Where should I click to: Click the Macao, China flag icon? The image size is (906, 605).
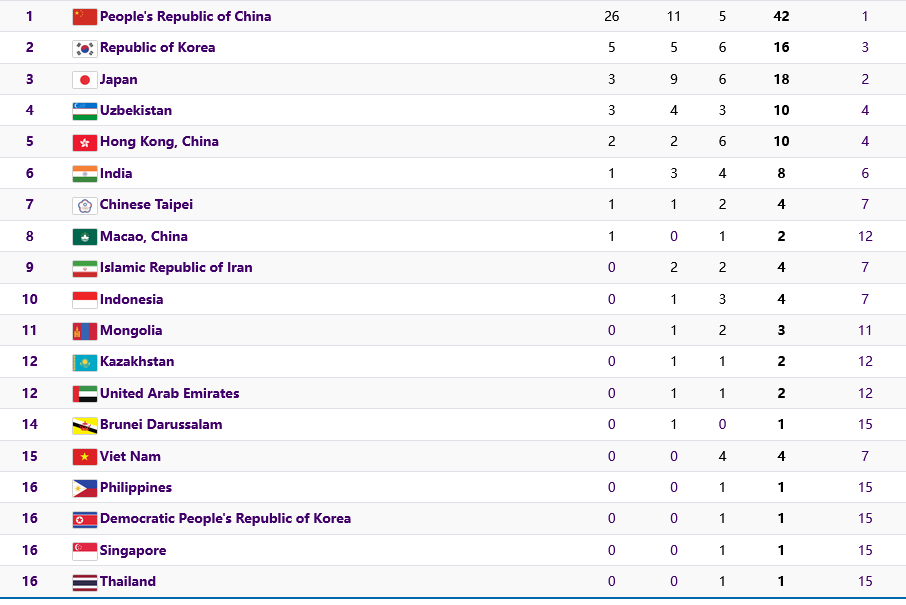[x=84, y=237]
